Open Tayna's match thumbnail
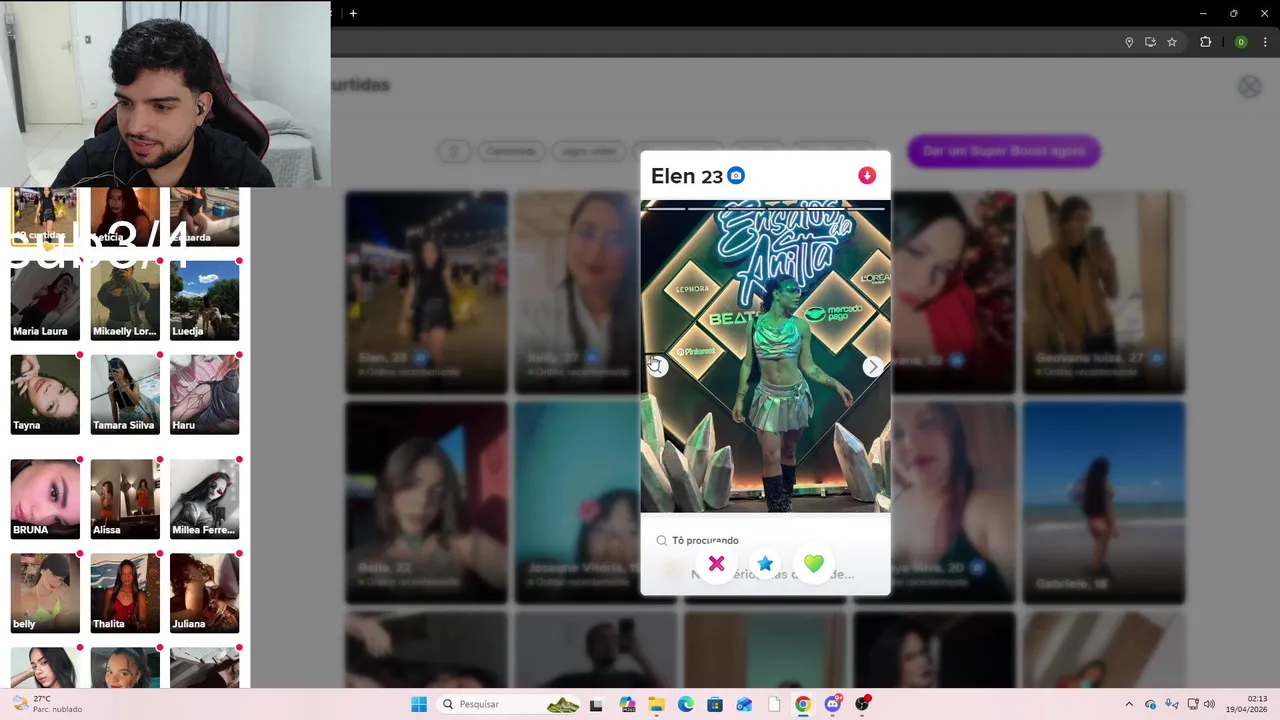This screenshot has height=720, width=1280. [45, 394]
